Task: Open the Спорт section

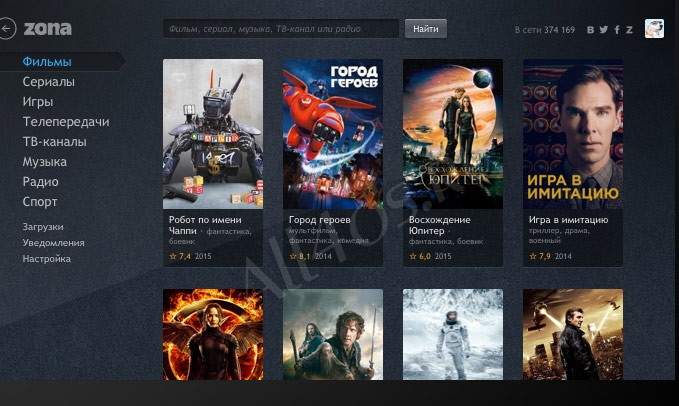Action: (x=40, y=202)
